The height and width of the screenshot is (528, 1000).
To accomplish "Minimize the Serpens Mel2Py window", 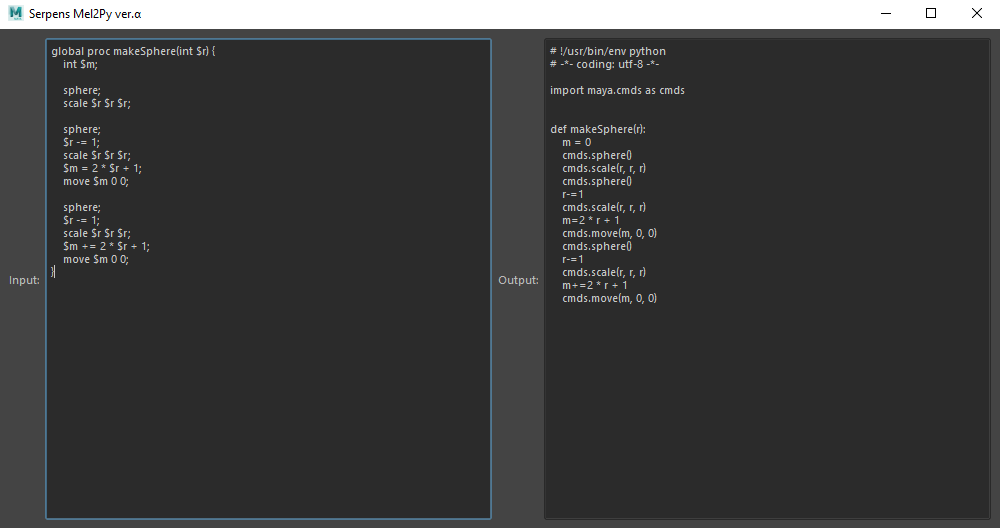I will [886, 14].
